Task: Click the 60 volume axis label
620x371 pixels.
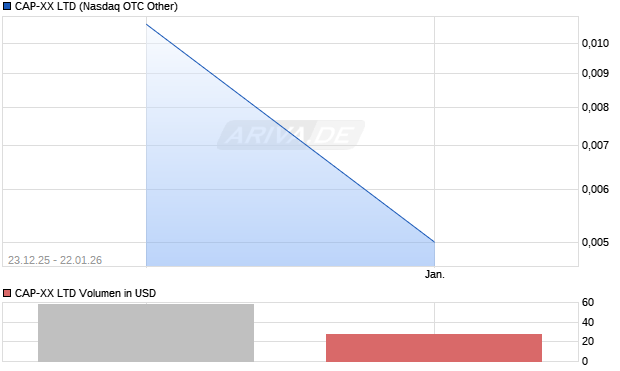Action: tap(588, 303)
